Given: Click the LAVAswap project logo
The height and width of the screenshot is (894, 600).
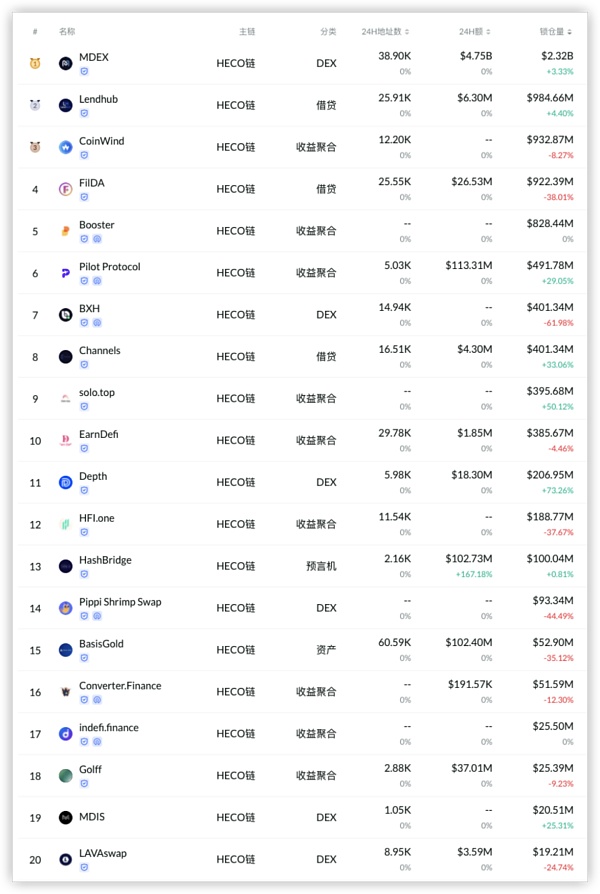Looking at the screenshot, I should (x=66, y=859).
